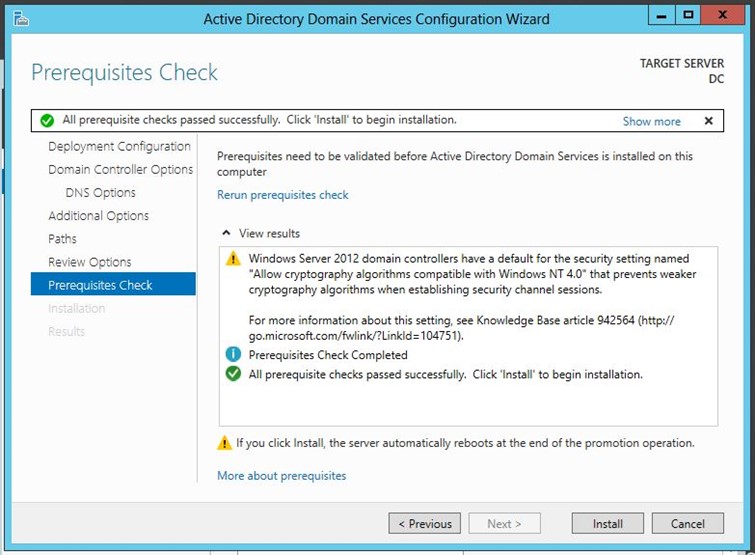Select DNS Options in sidebar
Image resolution: width=755 pixels, height=555 pixels.
pos(101,193)
